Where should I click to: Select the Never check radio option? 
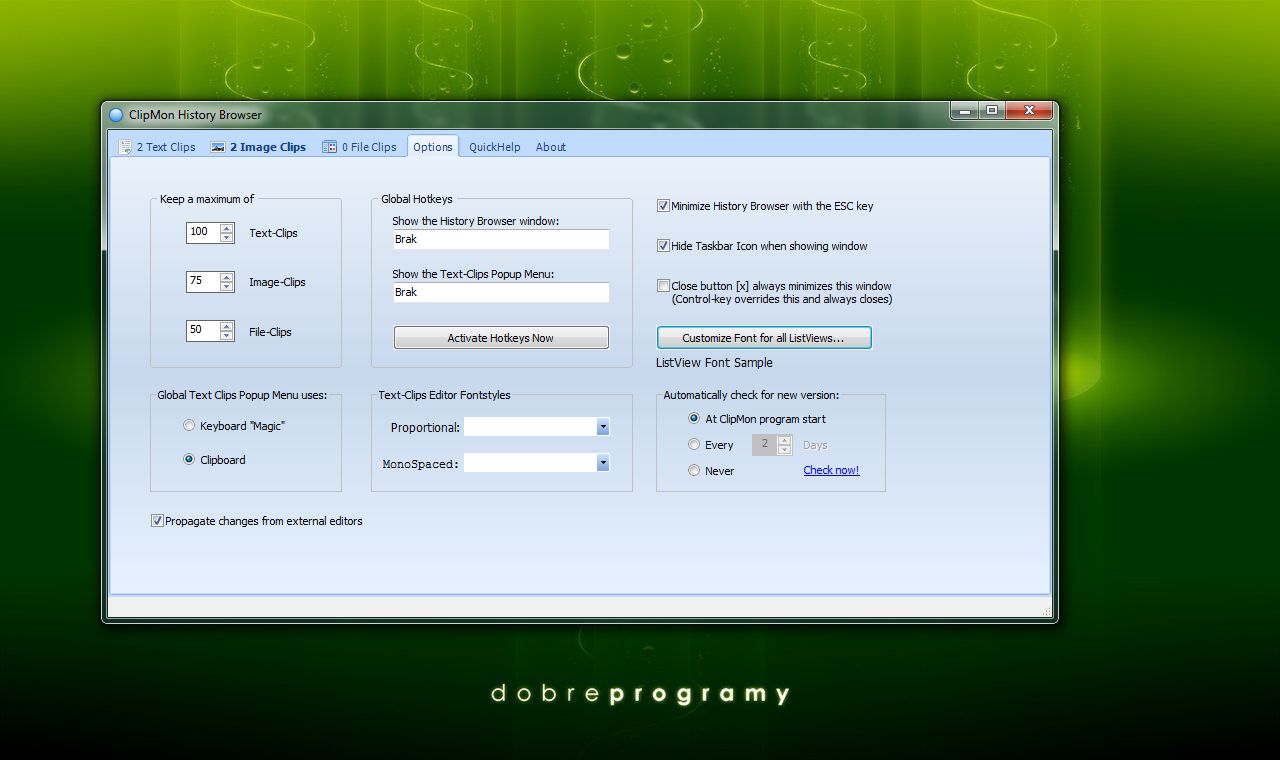(694, 471)
